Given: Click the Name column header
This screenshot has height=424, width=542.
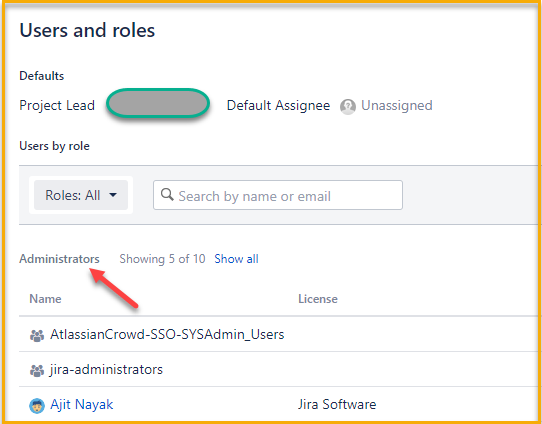Looking at the screenshot, I should coord(45,299).
